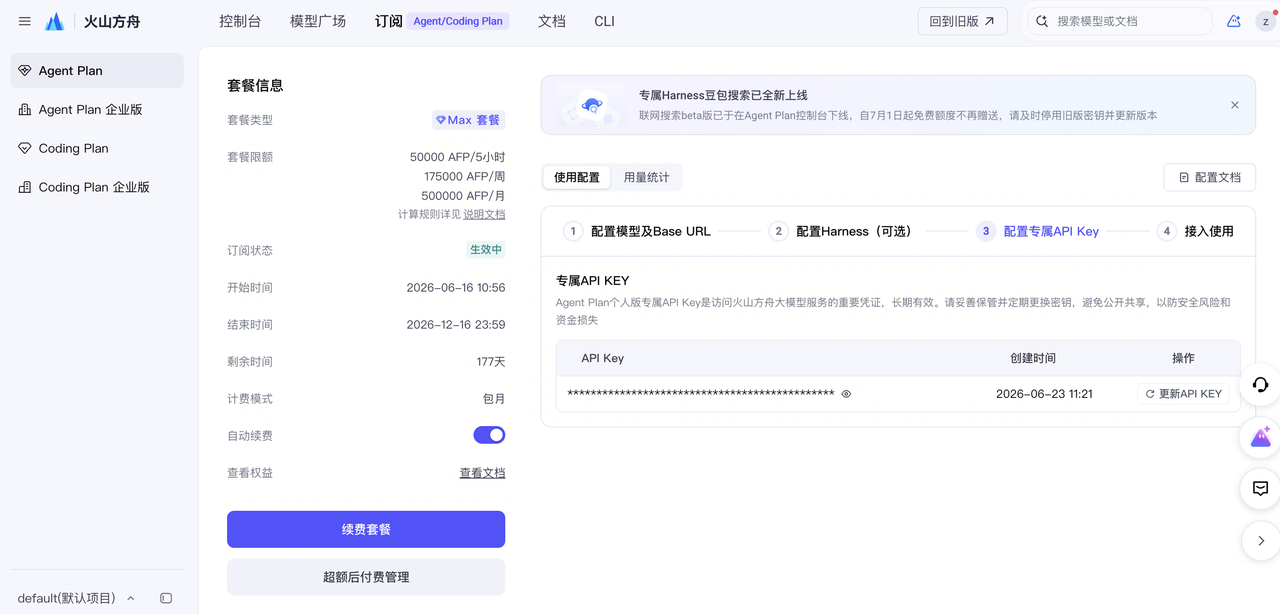Select step 3 配置专属API Key
The height and width of the screenshot is (614, 1280).
click(x=1038, y=231)
